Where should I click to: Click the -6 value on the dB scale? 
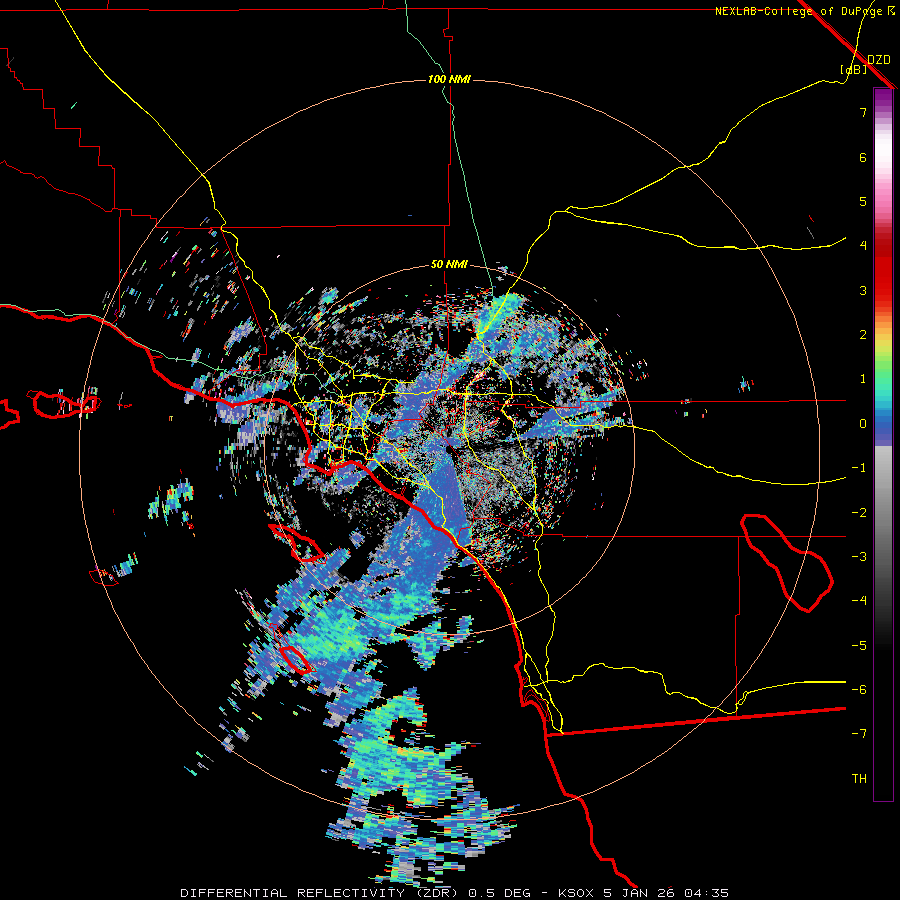[x=859, y=690]
